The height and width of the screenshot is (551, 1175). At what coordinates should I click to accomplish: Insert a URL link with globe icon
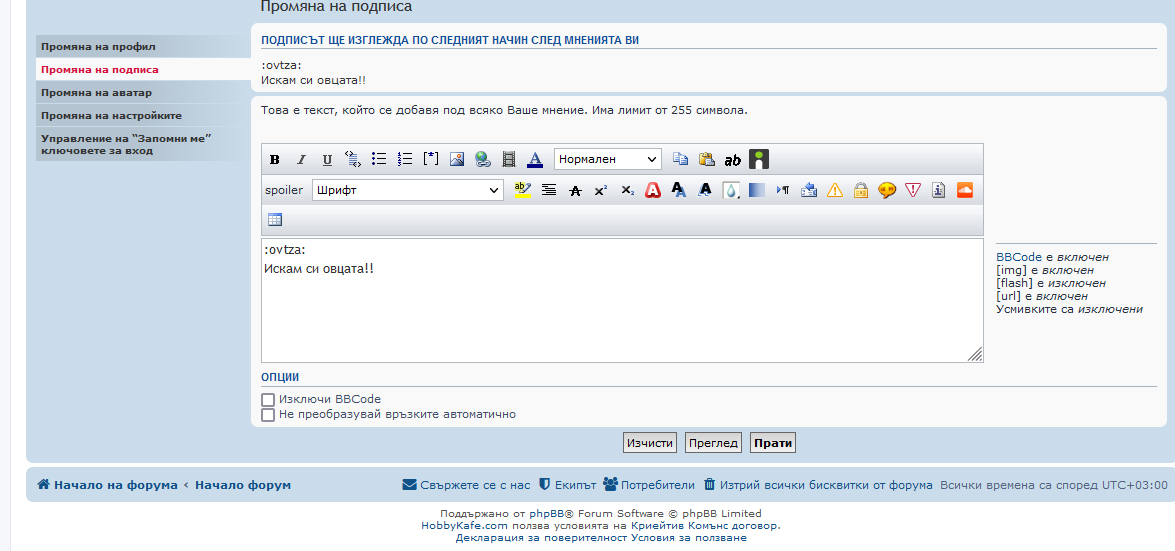tap(483, 159)
